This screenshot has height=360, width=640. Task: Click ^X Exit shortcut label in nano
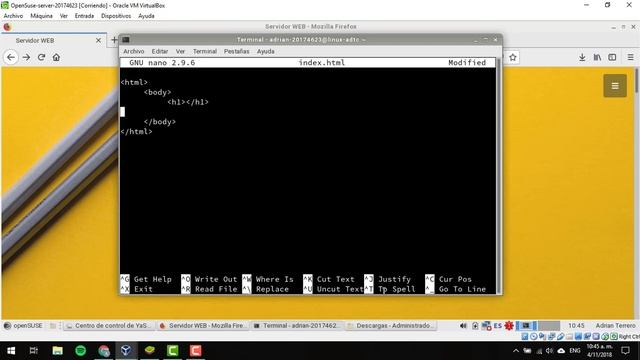point(136,289)
